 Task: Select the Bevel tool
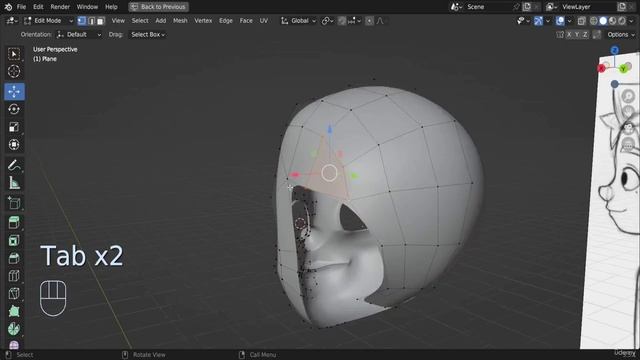[x=14, y=258]
